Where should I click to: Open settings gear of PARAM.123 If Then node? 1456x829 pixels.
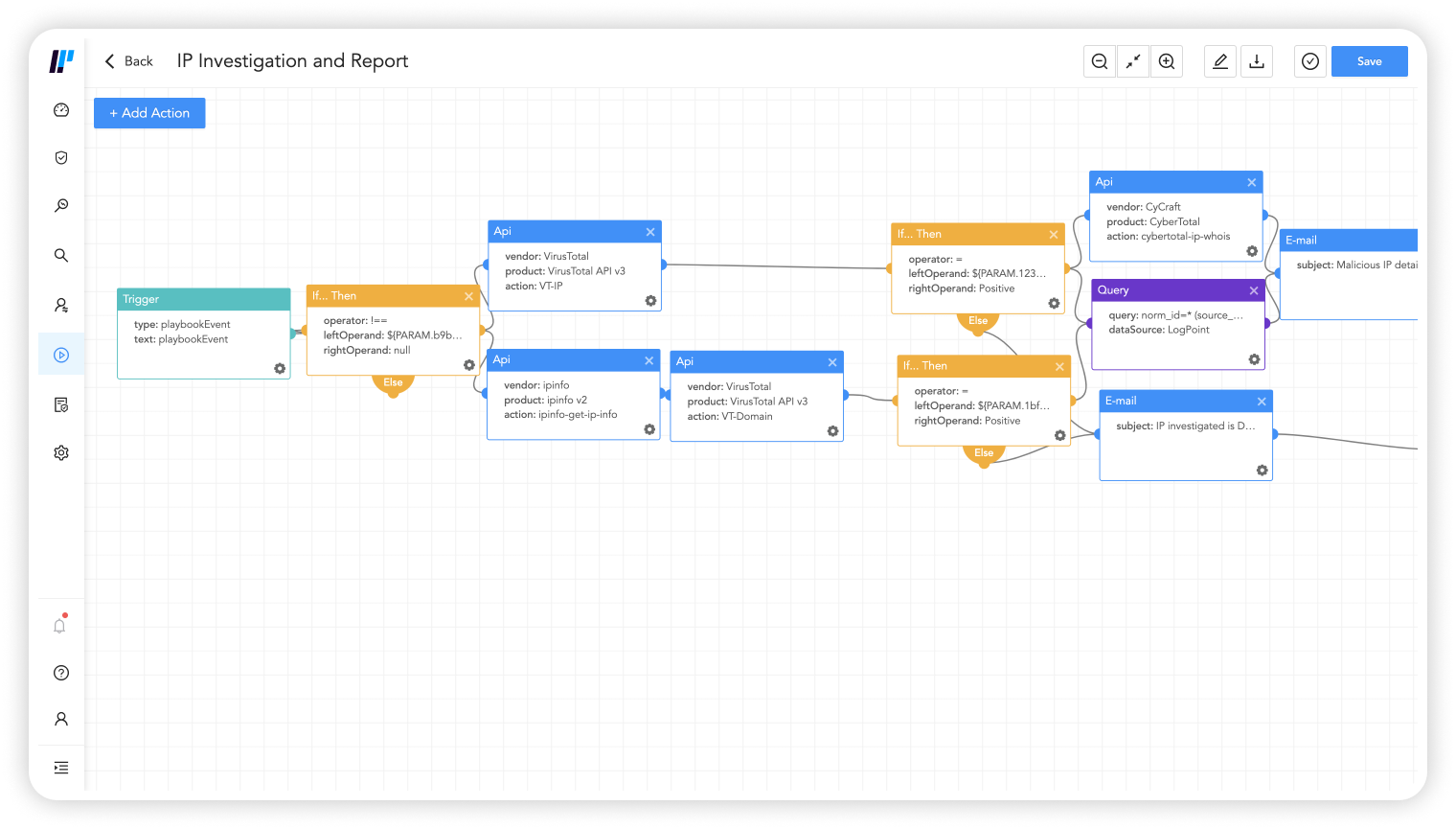coord(1054,304)
